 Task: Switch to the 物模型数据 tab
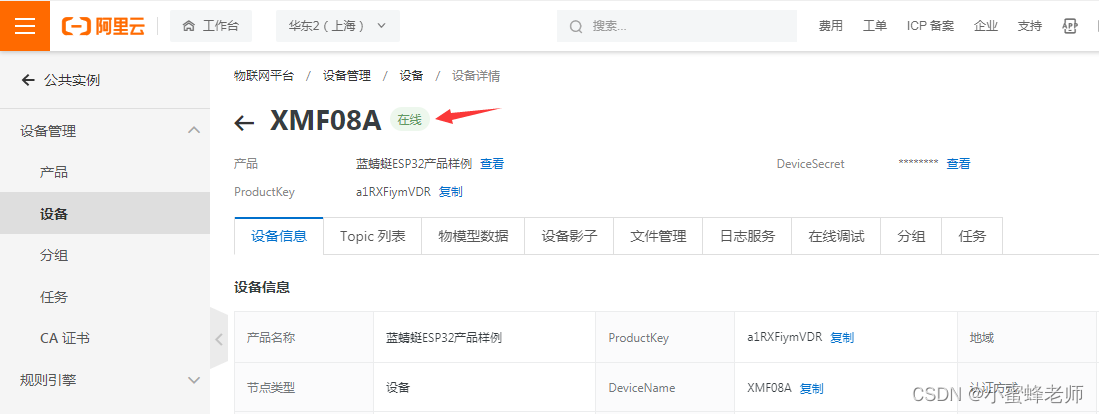point(473,236)
